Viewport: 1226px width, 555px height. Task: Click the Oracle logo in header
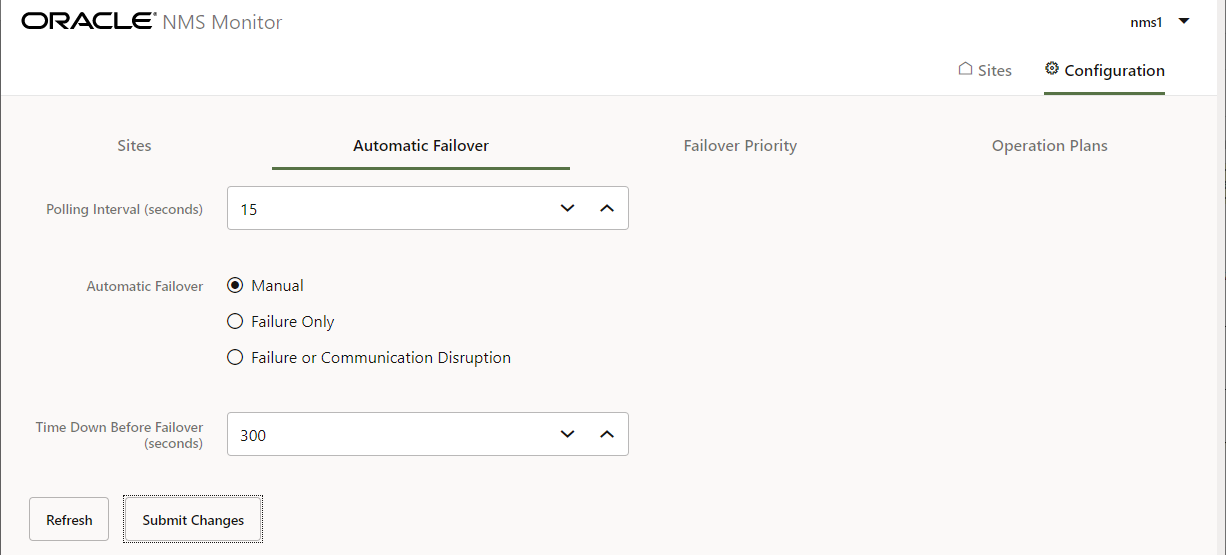pyautogui.click(x=89, y=21)
